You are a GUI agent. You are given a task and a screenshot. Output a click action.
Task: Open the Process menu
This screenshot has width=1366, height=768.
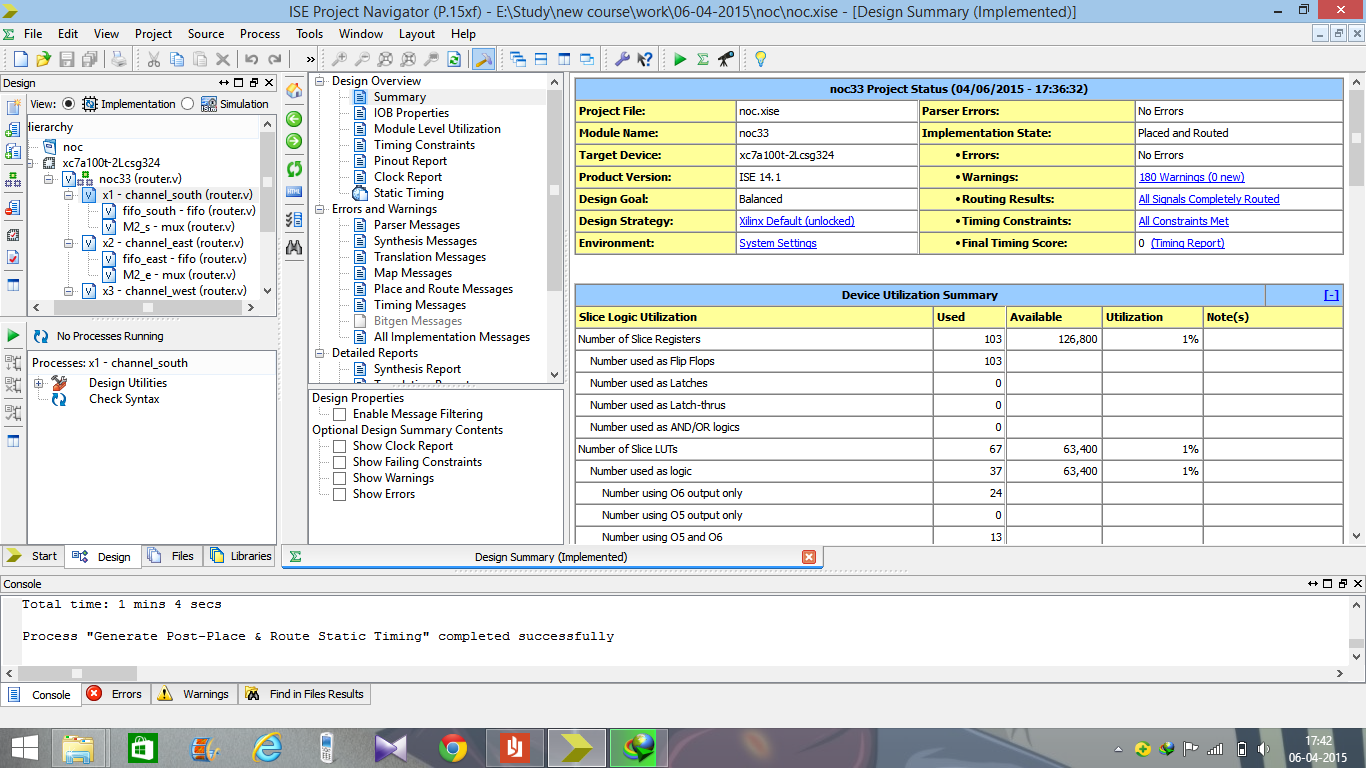pos(260,34)
